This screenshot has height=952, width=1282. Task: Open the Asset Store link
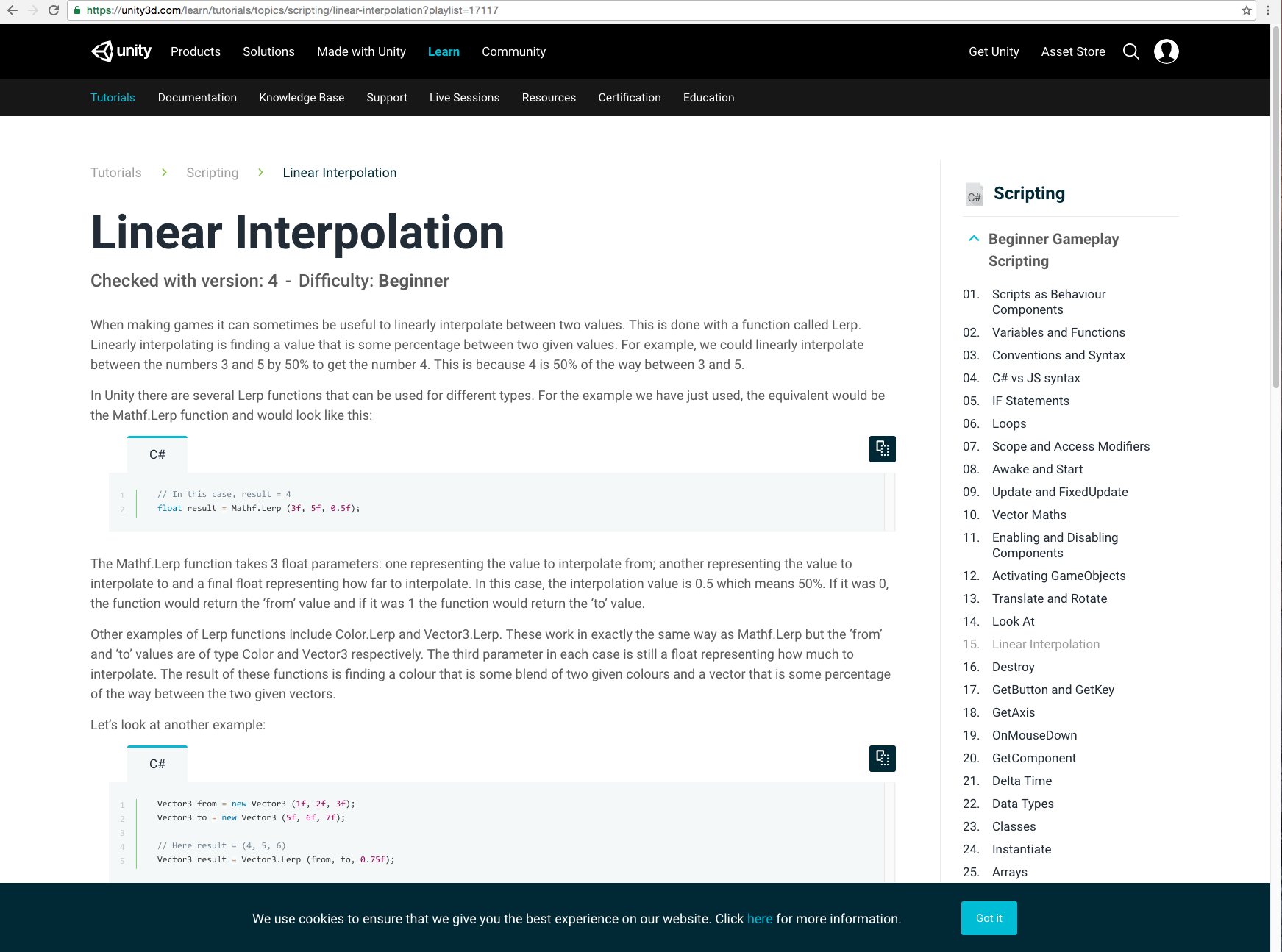point(1073,51)
